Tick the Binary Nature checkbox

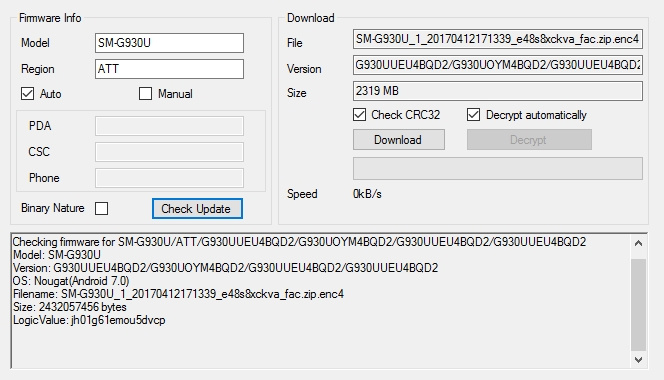click(x=102, y=208)
